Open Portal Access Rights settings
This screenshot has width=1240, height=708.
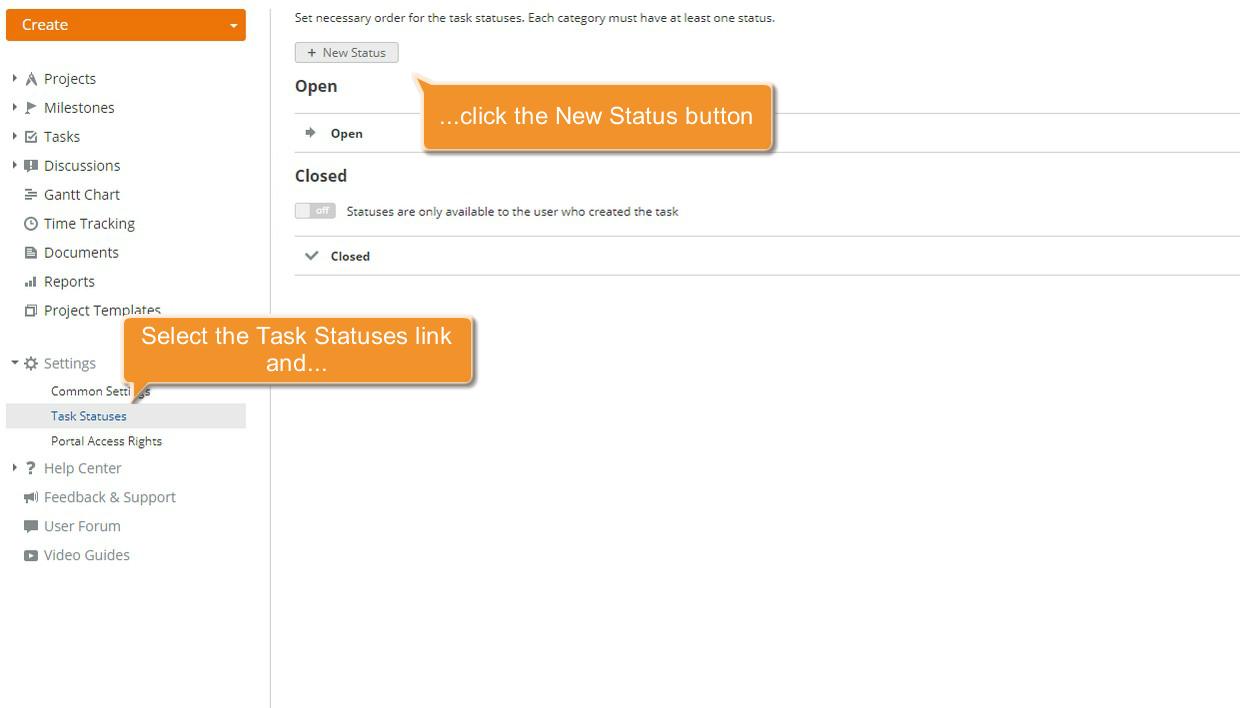pos(106,441)
